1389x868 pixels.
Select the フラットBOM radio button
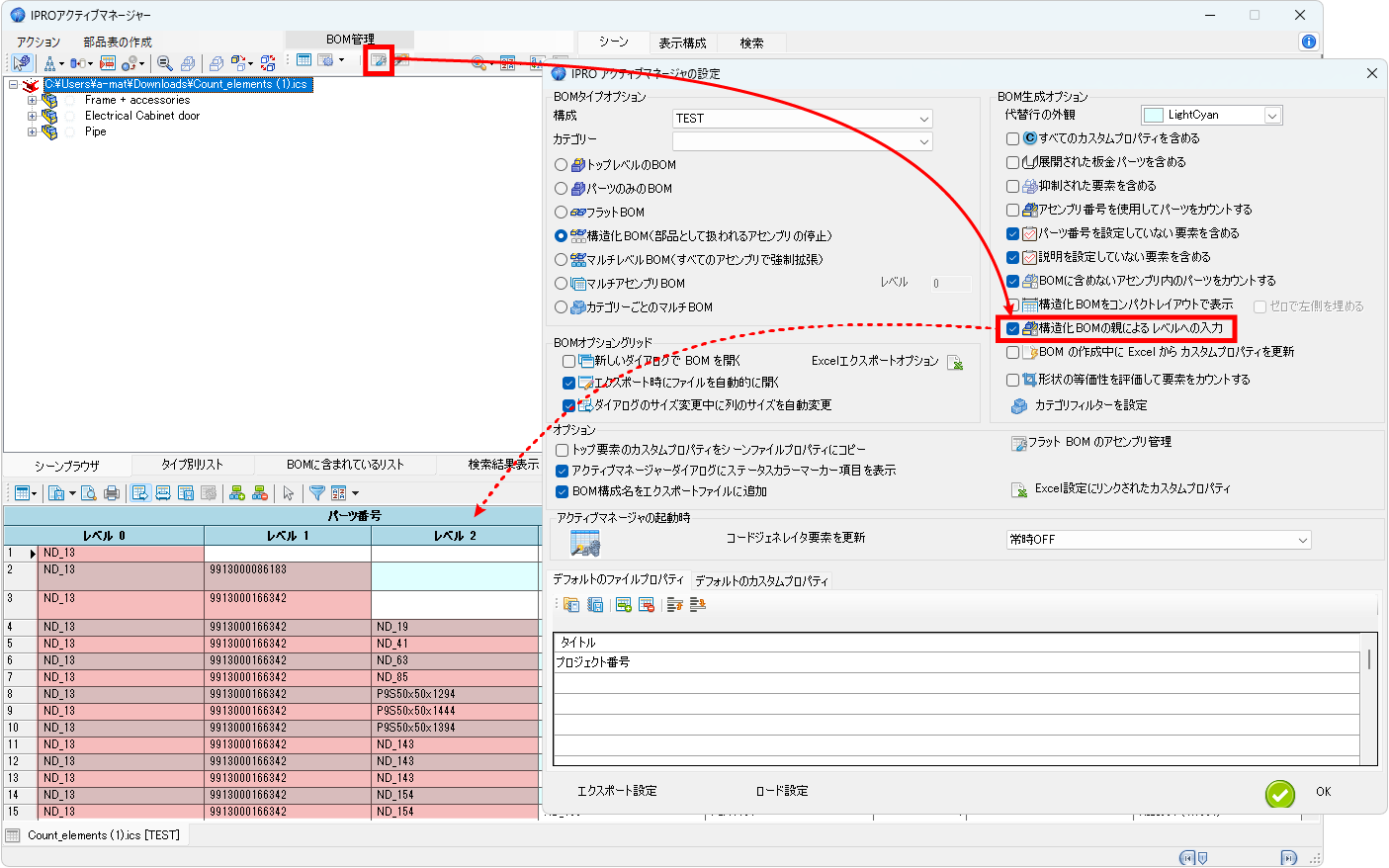562,211
